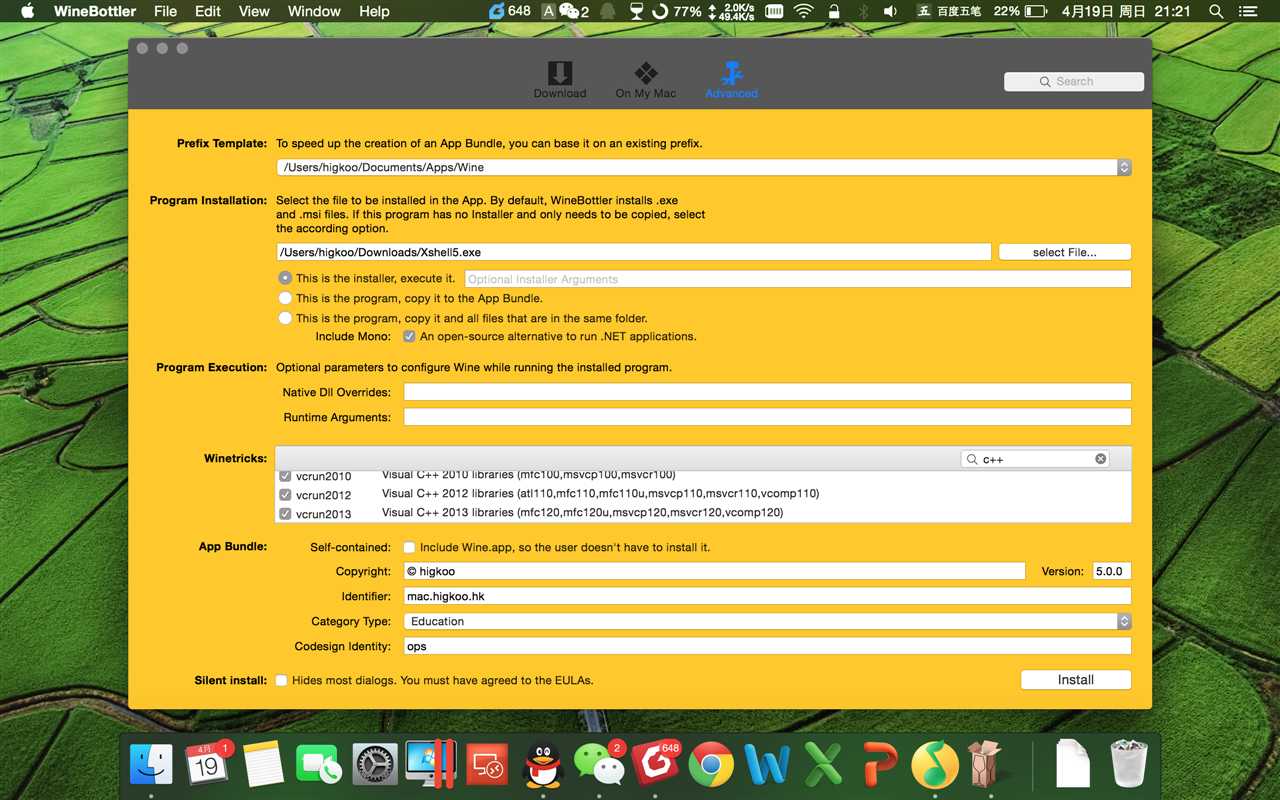1280x800 pixels.
Task: Open QQ Music in Dock
Action: click(x=935, y=765)
